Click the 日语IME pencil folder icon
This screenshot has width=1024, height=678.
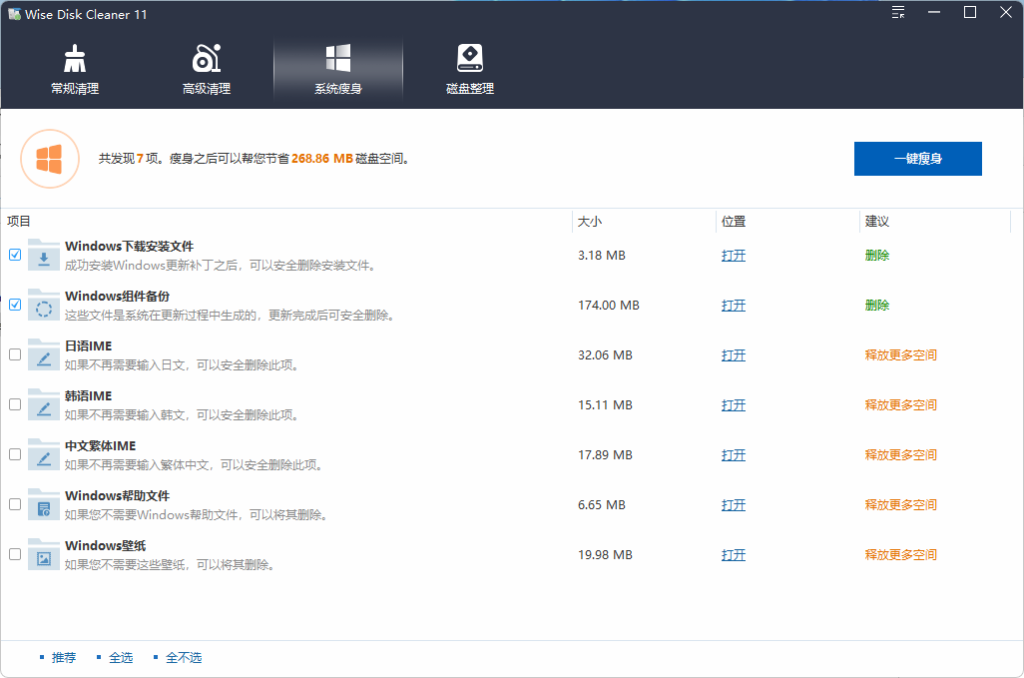coord(44,355)
